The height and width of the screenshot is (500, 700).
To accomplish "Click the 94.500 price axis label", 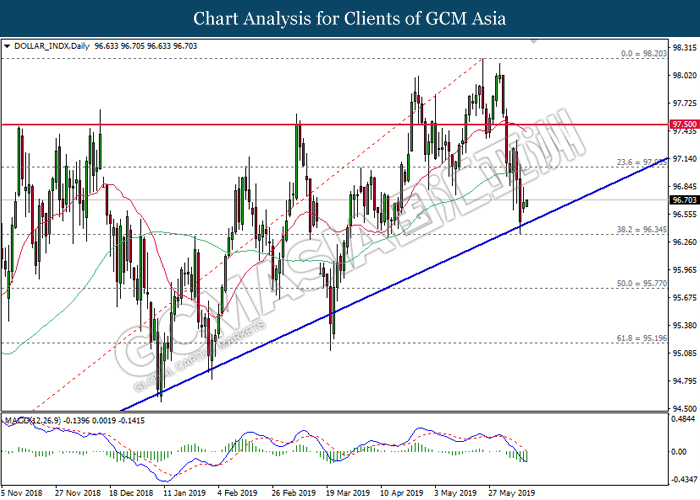I will [683, 408].
